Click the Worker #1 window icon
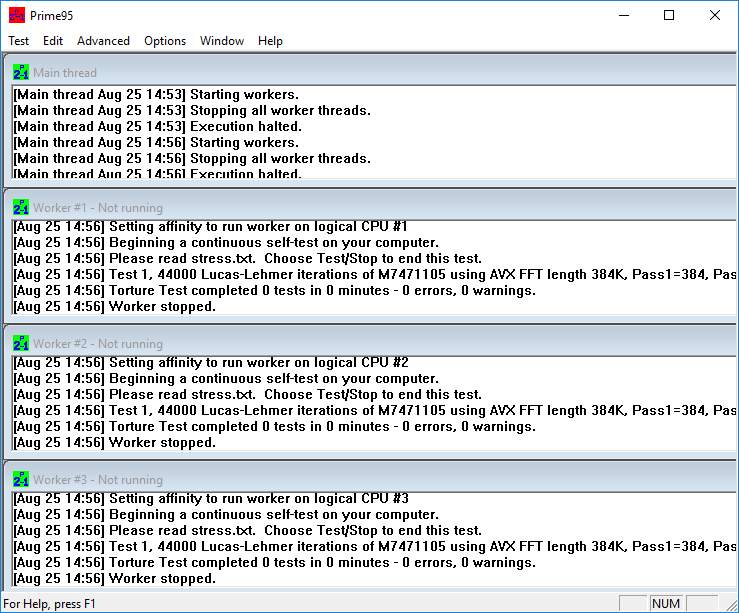This screenshot has height=613, width=739. click(21, 207)
